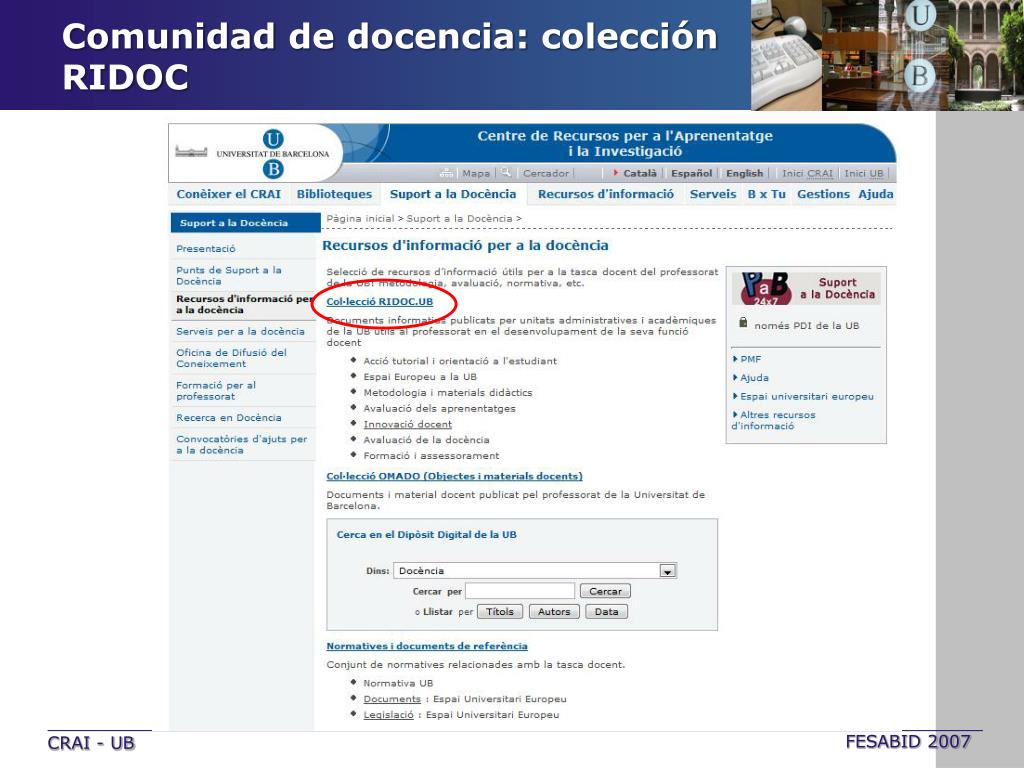Open the Conèixer el CRAI menu
This screenshot has width=1024, height=768.
229,194
